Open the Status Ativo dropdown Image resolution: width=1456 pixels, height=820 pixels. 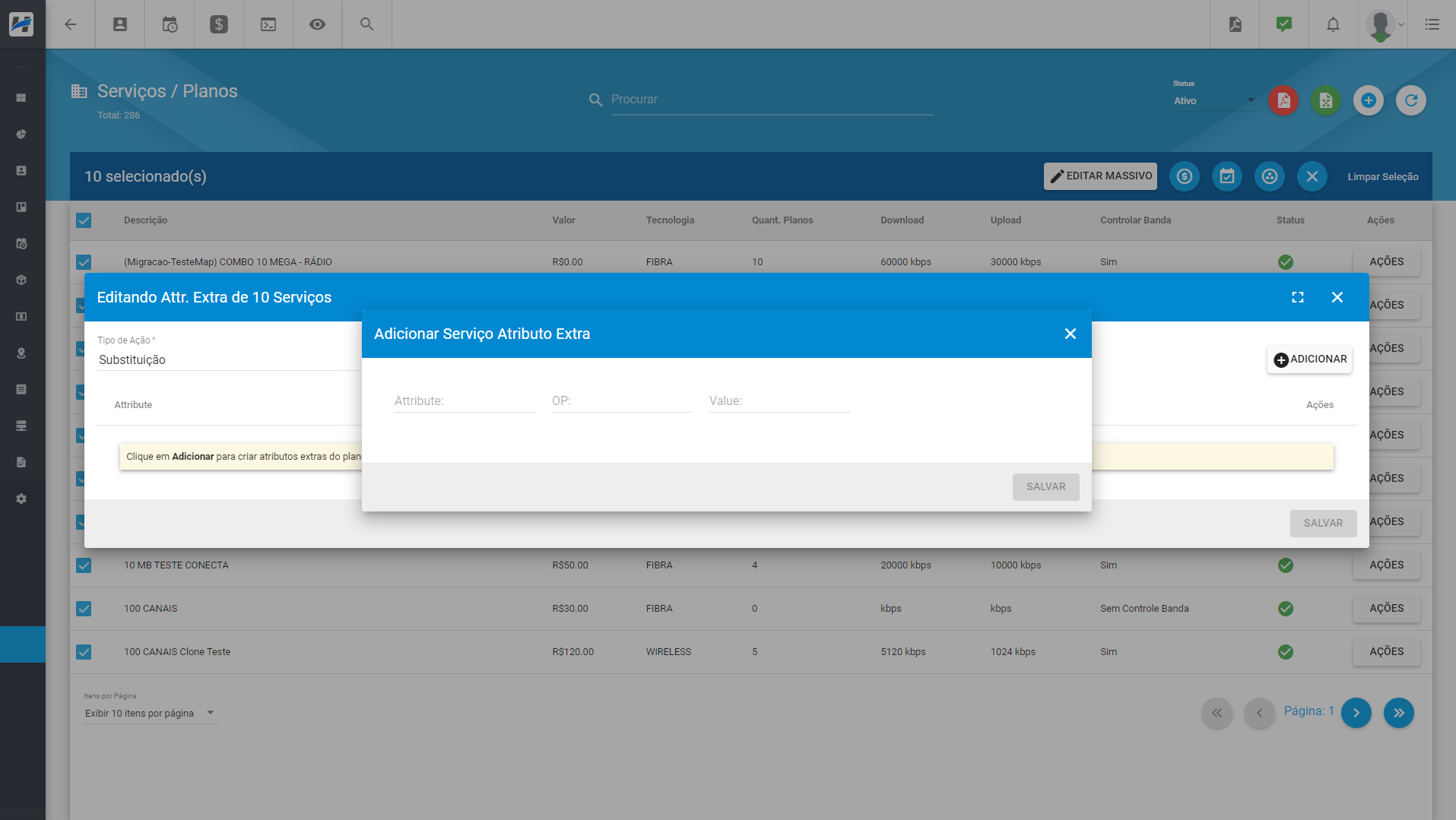[1214, 100]
